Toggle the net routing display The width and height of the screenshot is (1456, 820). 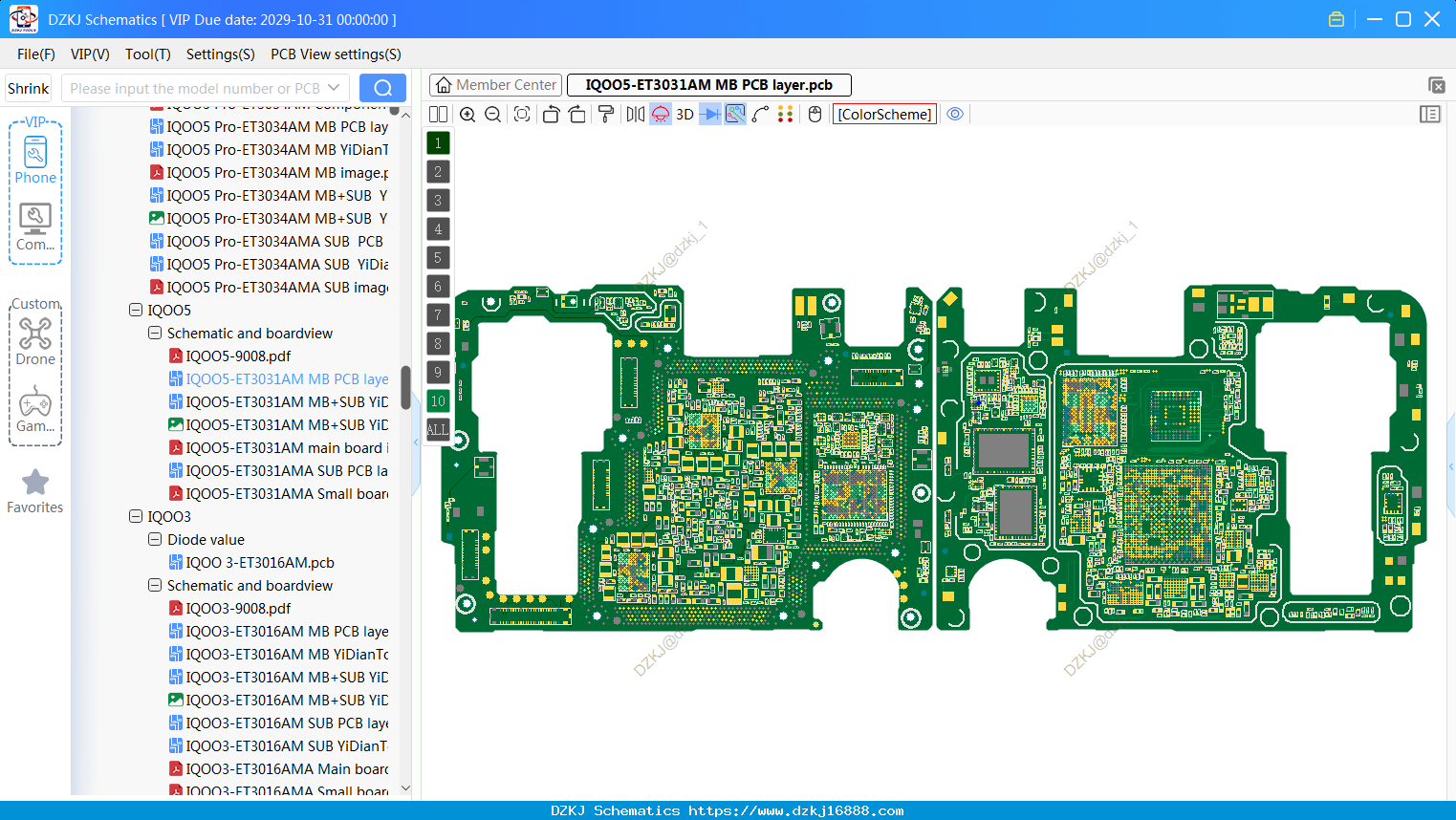click(x=735, y=115)
